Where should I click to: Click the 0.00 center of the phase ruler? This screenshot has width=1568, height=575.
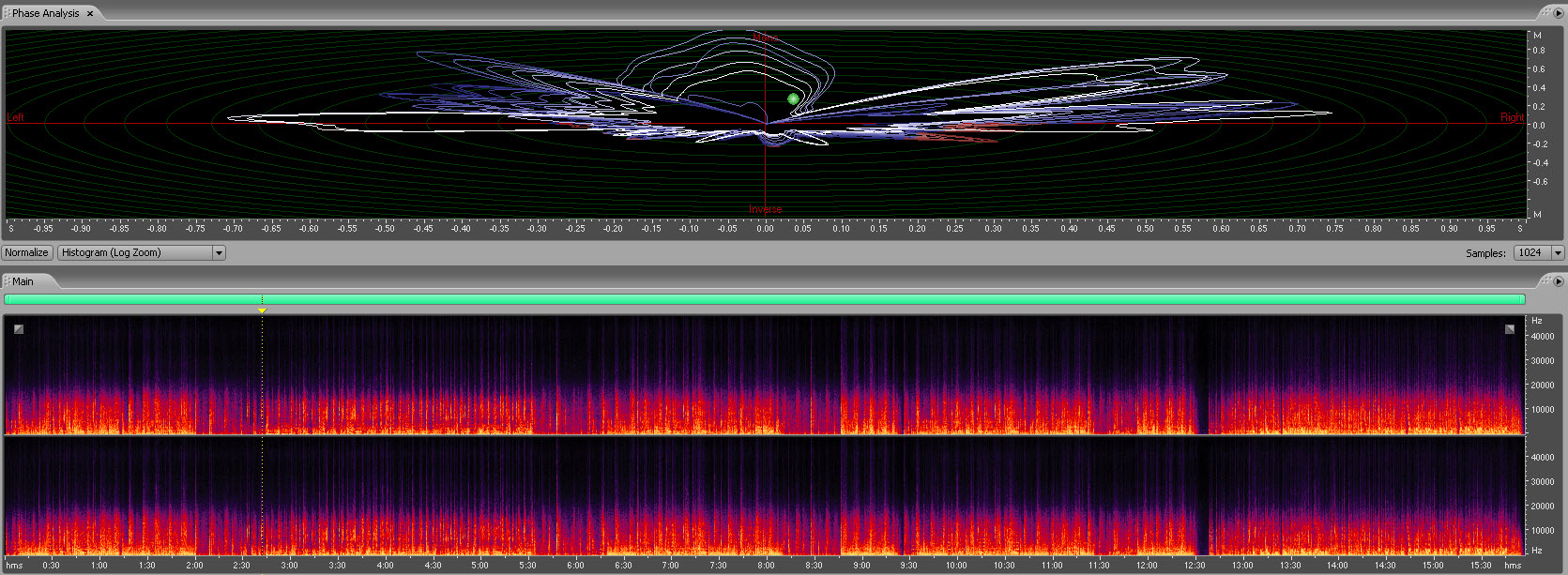point(766,228)
